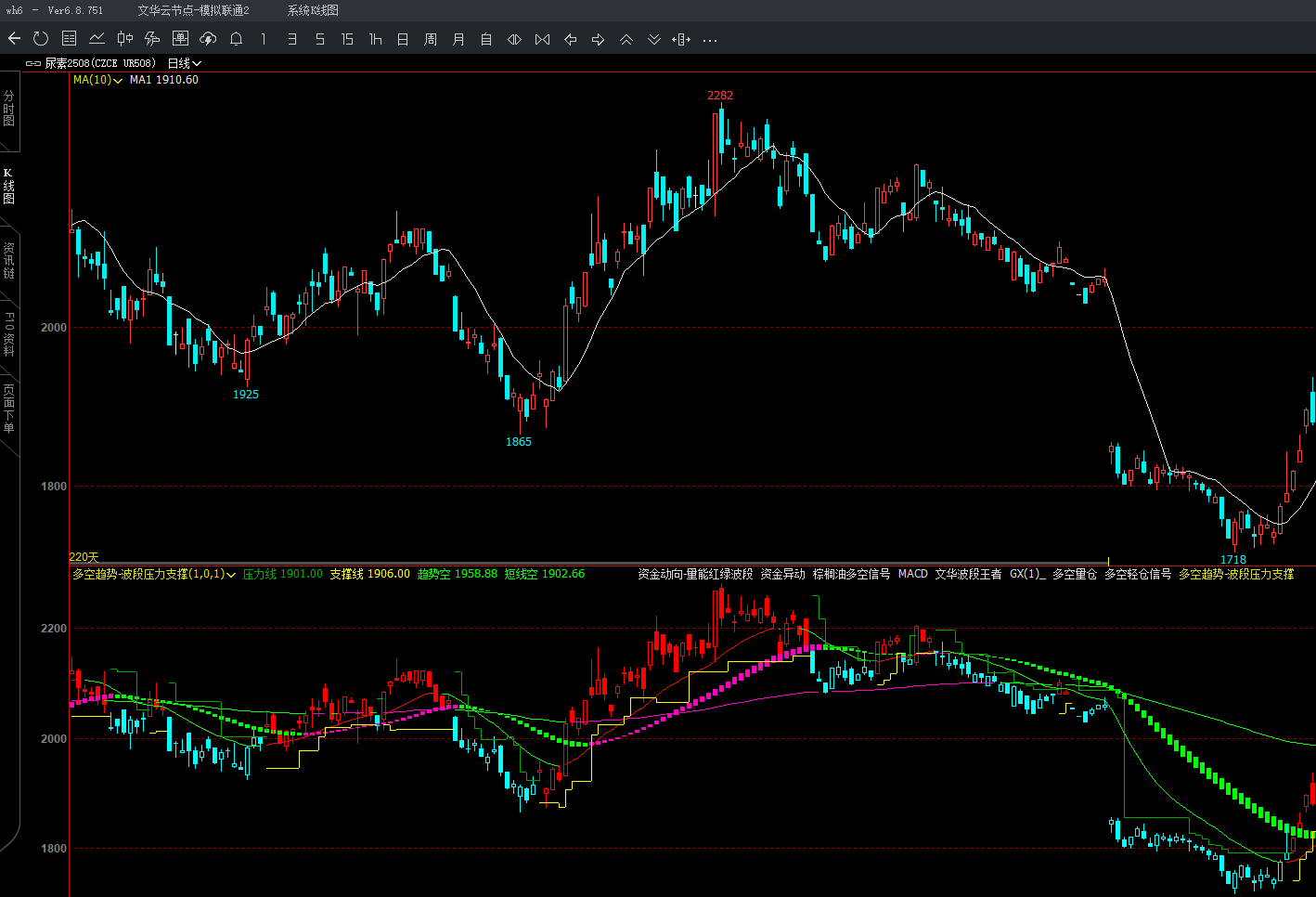The image size is (1316, 897).
Task: Click the 尿素2508(CZCE UR508) contract name
Action: (100, 63)
